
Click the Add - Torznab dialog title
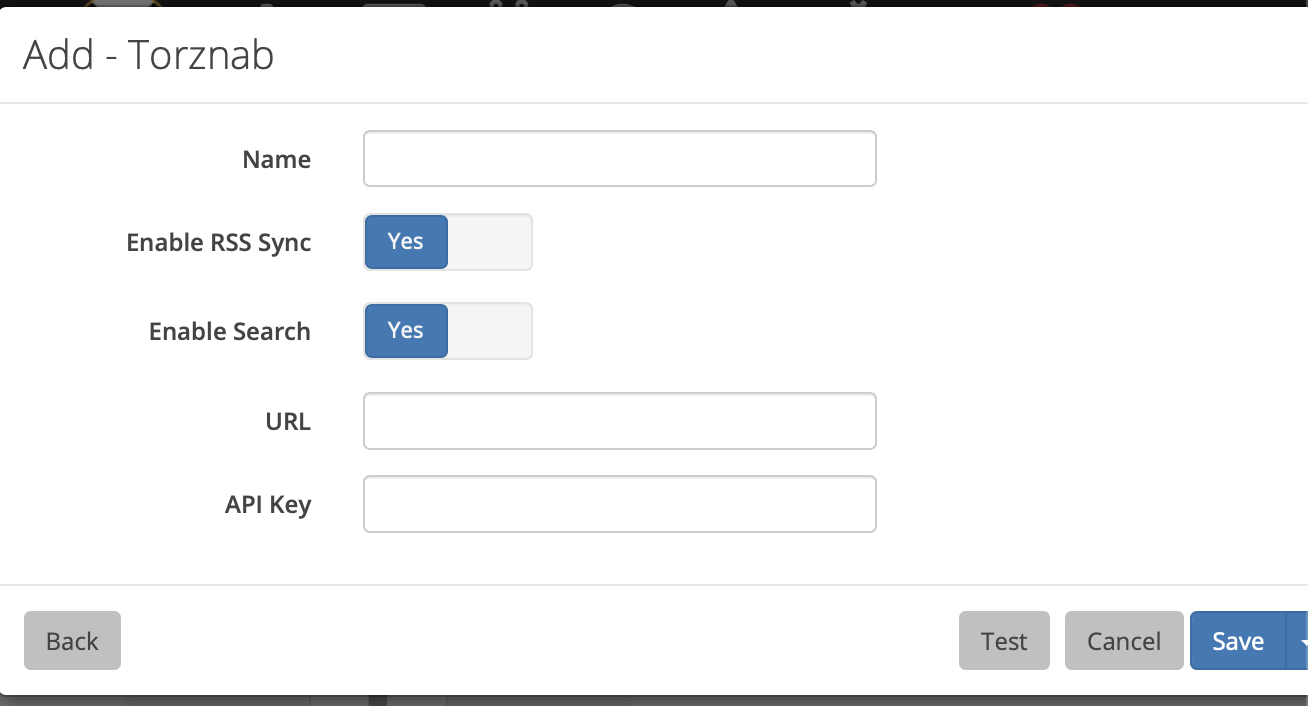[148, 55]
